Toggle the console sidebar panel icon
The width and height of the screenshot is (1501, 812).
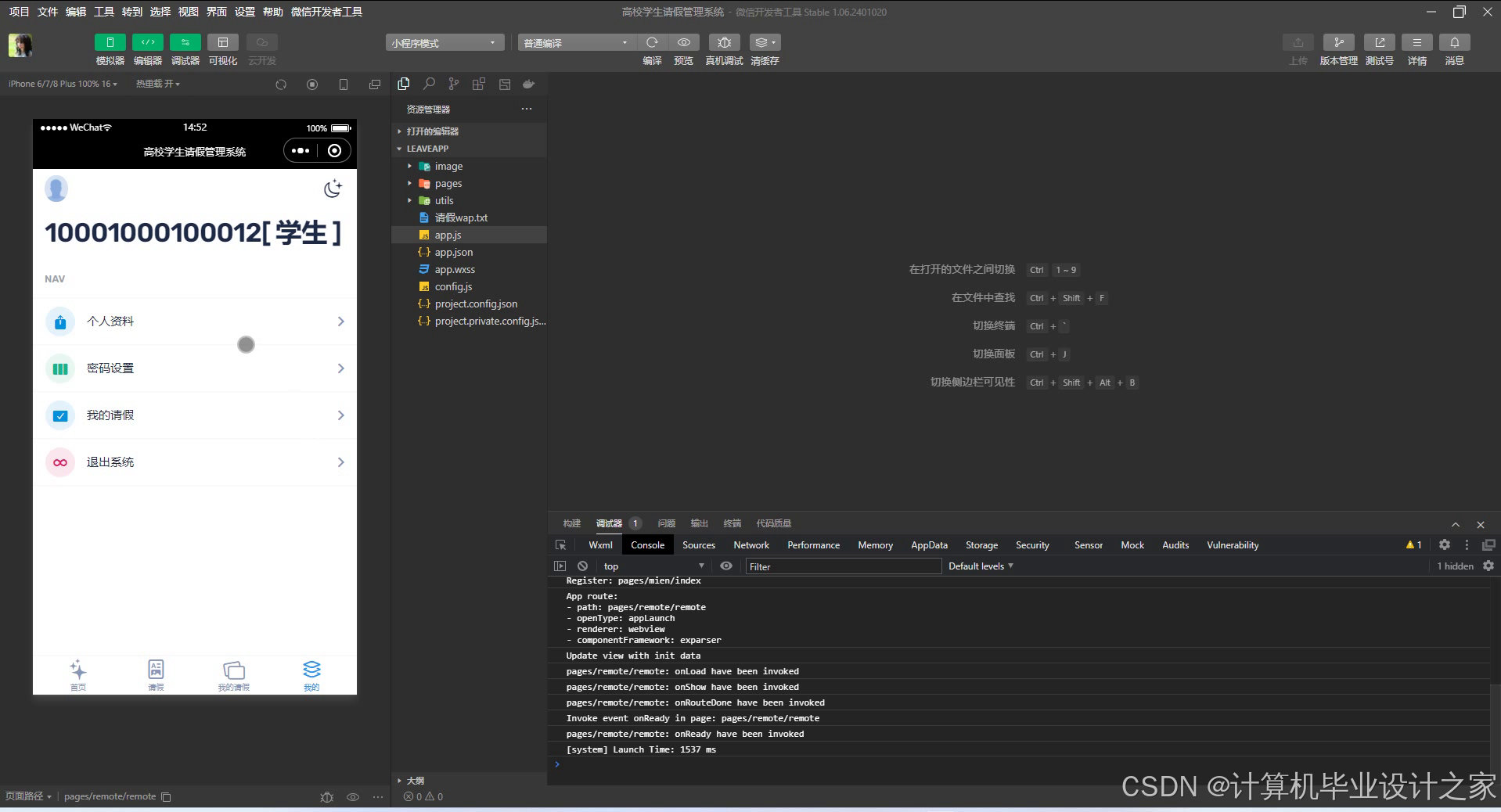point(560,566)
